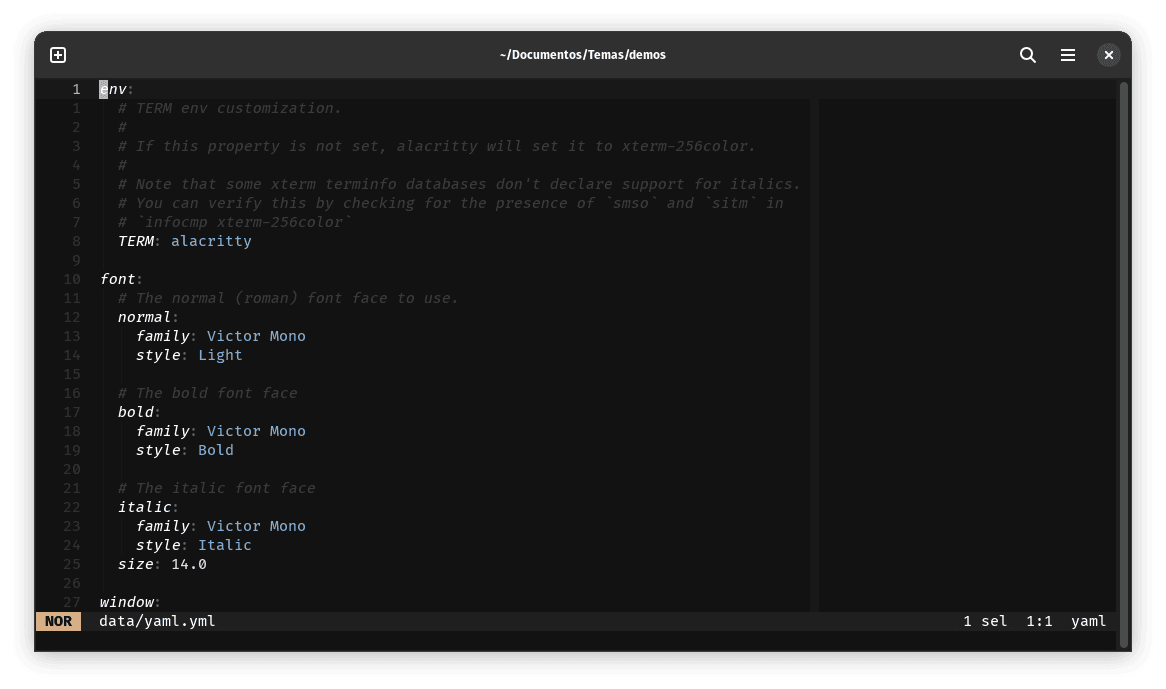
Task: Click the "bold" section key
Action: tap(135, 413)
